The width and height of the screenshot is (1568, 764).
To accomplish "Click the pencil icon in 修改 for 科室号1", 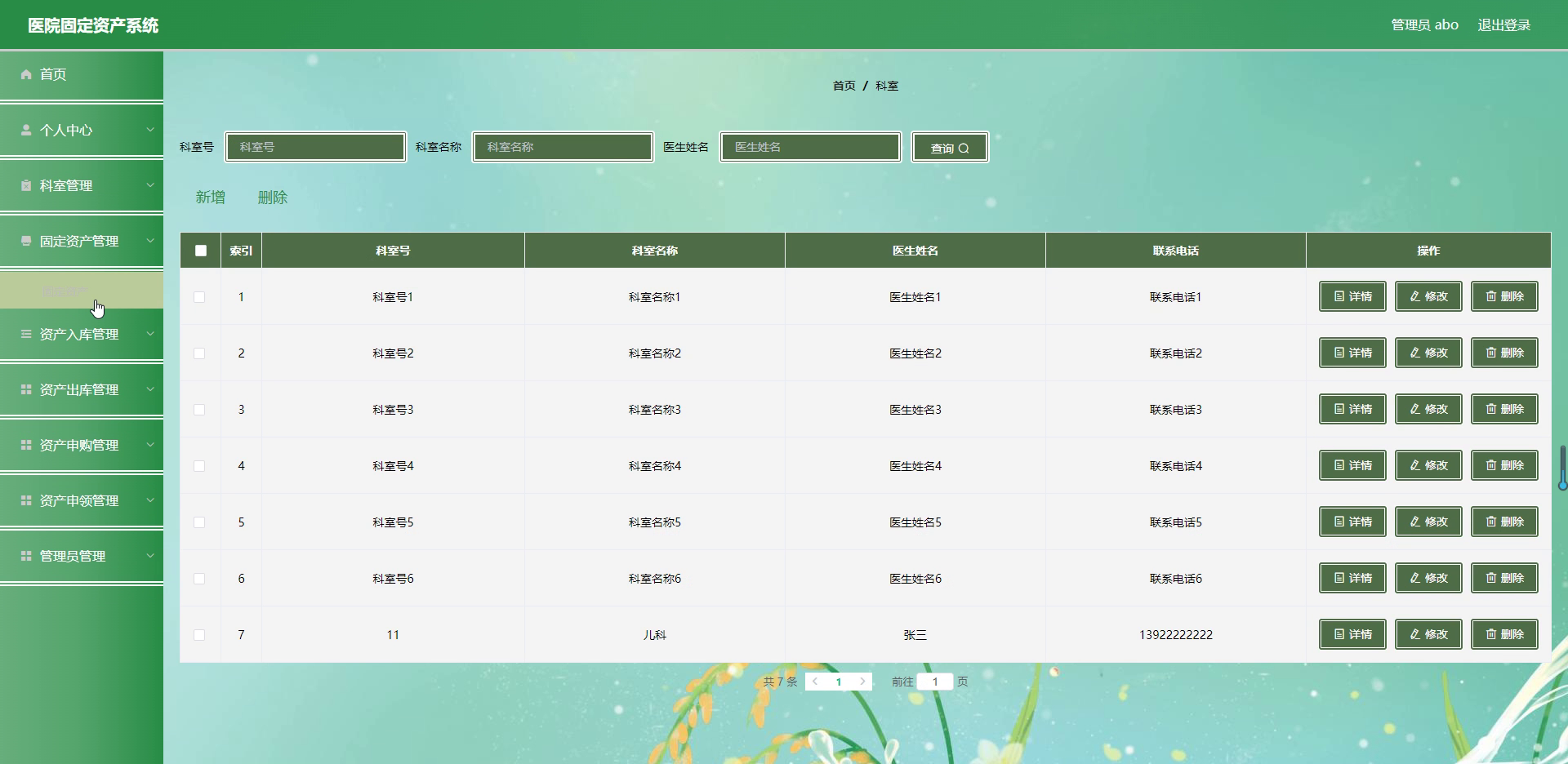I will 1415,296.
